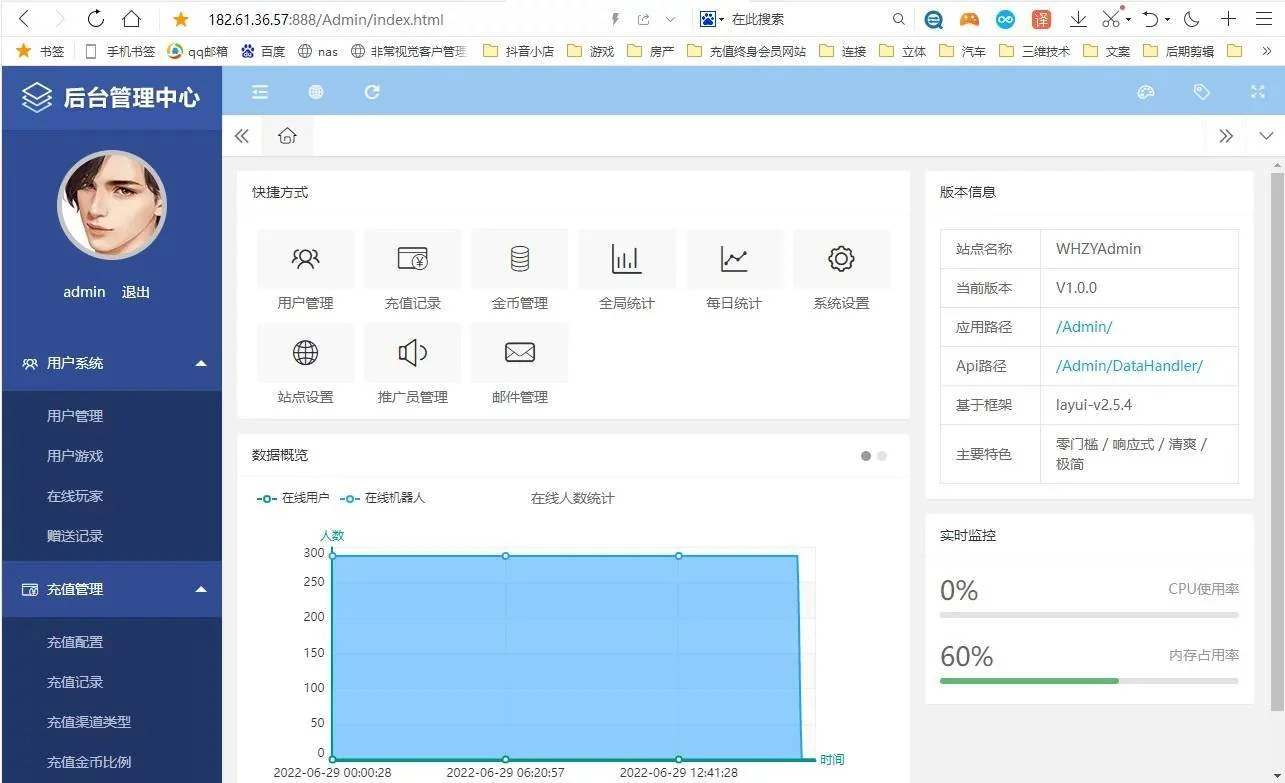Toggle the sidebar collapse menu icon
The image size is (1285, 783).
point(260,92)
